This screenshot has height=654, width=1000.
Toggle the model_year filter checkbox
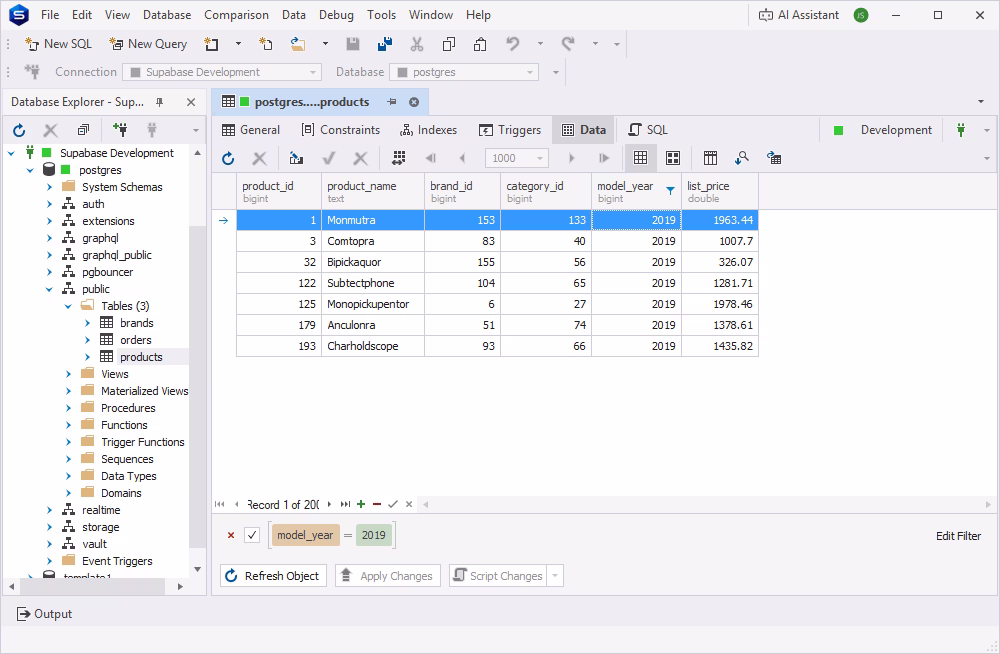tap(252, 535)
